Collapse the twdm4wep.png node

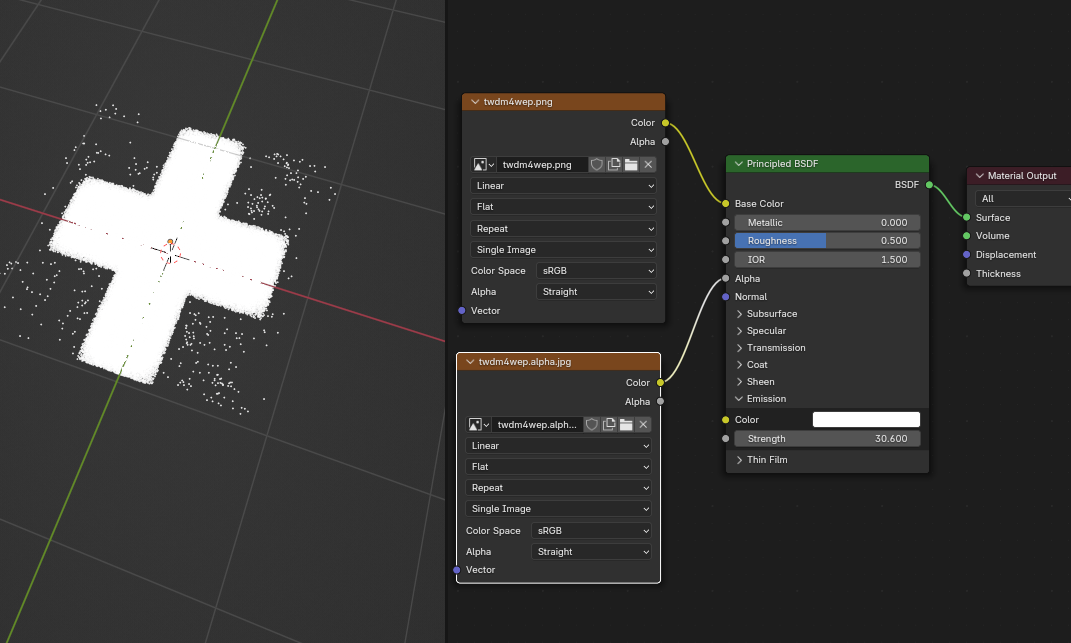pos(475,102)
